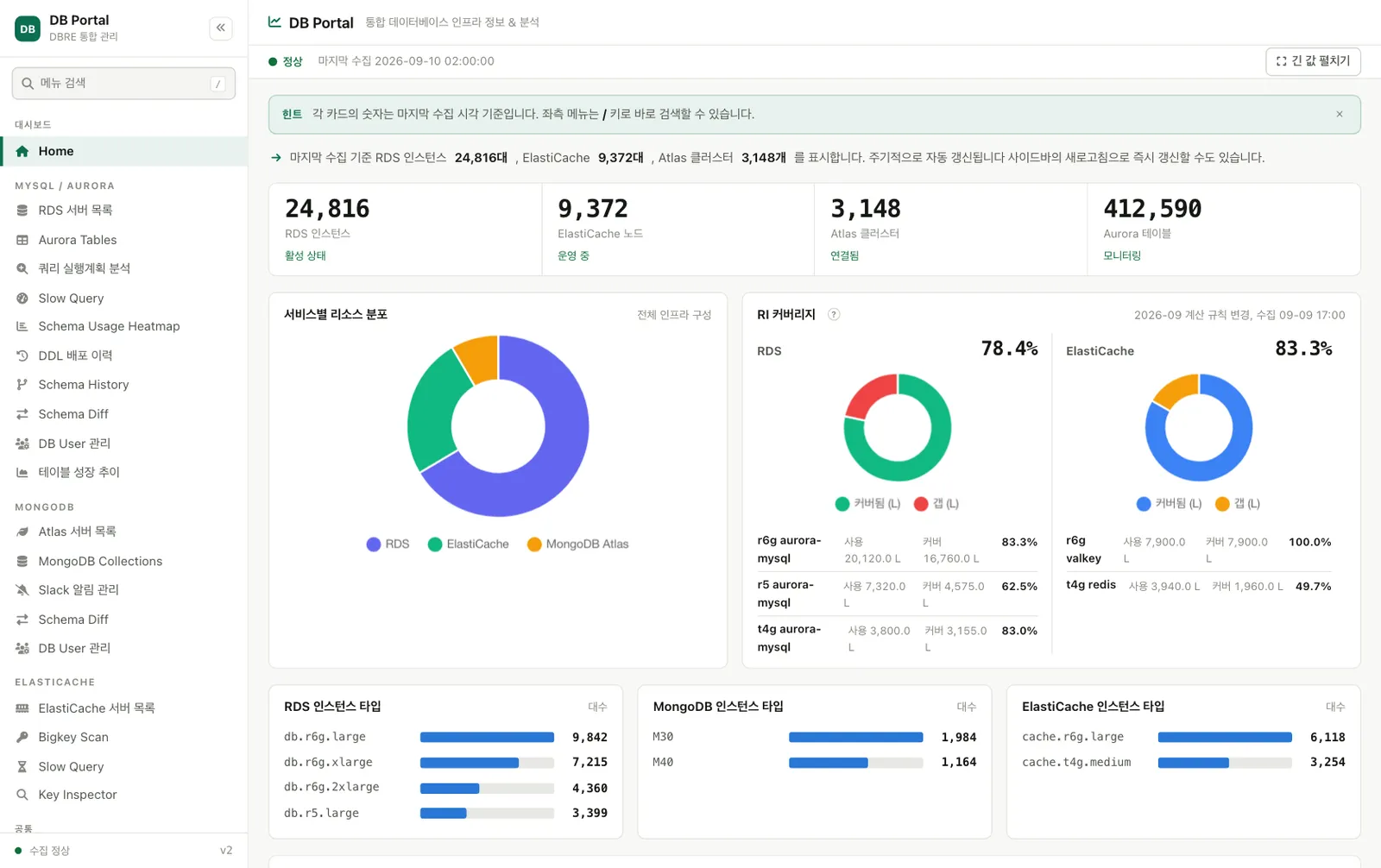The height and width of the screenshot is (868, 1381).
Task: Open Slow Query under MySQL / Aurora
Action: click(124, 298)
